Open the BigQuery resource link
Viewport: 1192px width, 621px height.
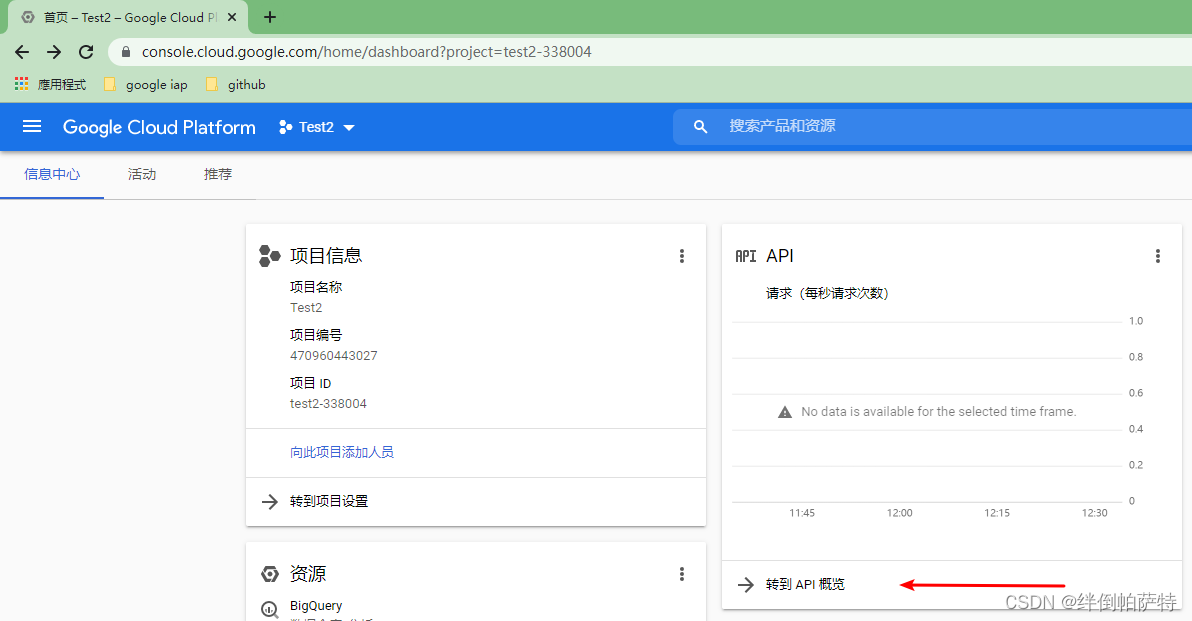click(x=315, y=606)
